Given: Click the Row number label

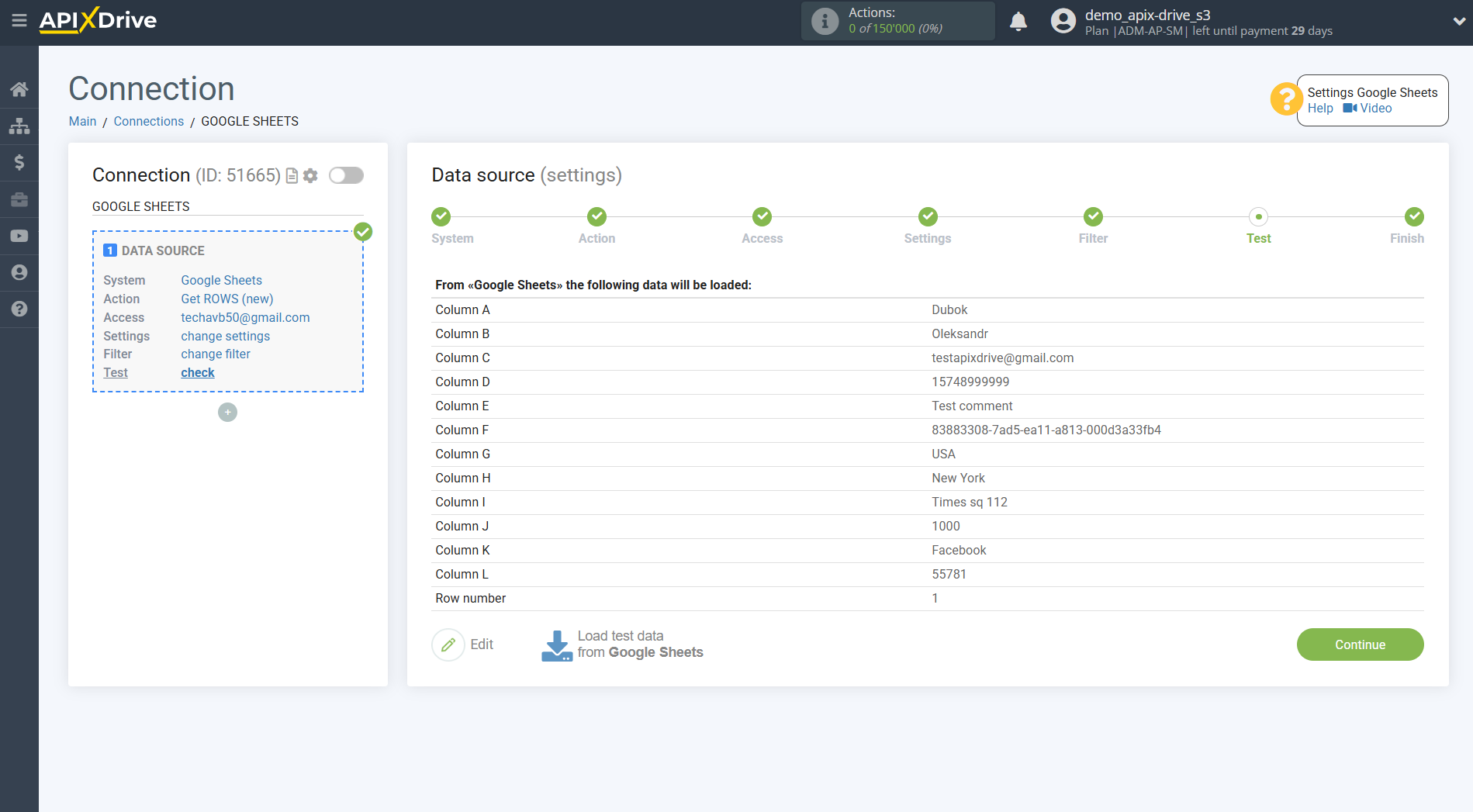Looking at the screenshot, I should 470,598.
